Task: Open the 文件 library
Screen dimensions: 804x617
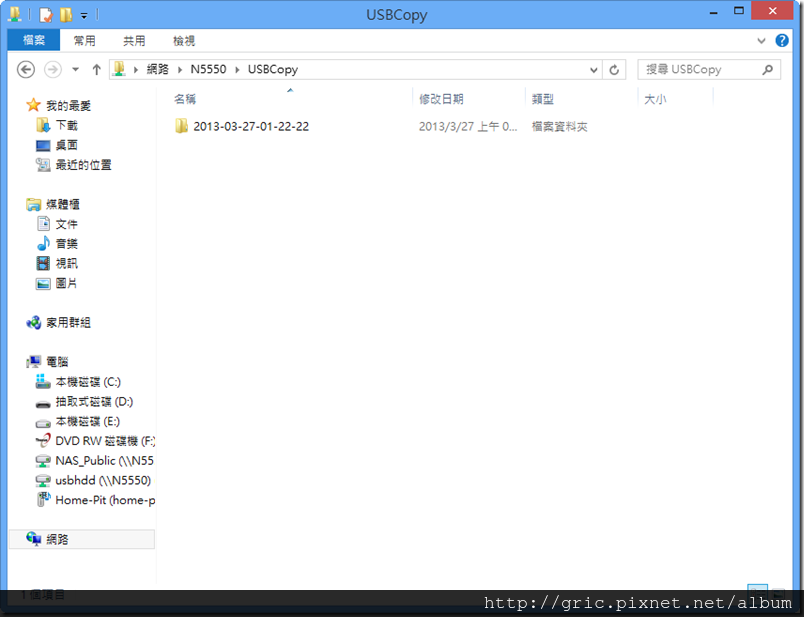Action: click(x=67, y=224)
